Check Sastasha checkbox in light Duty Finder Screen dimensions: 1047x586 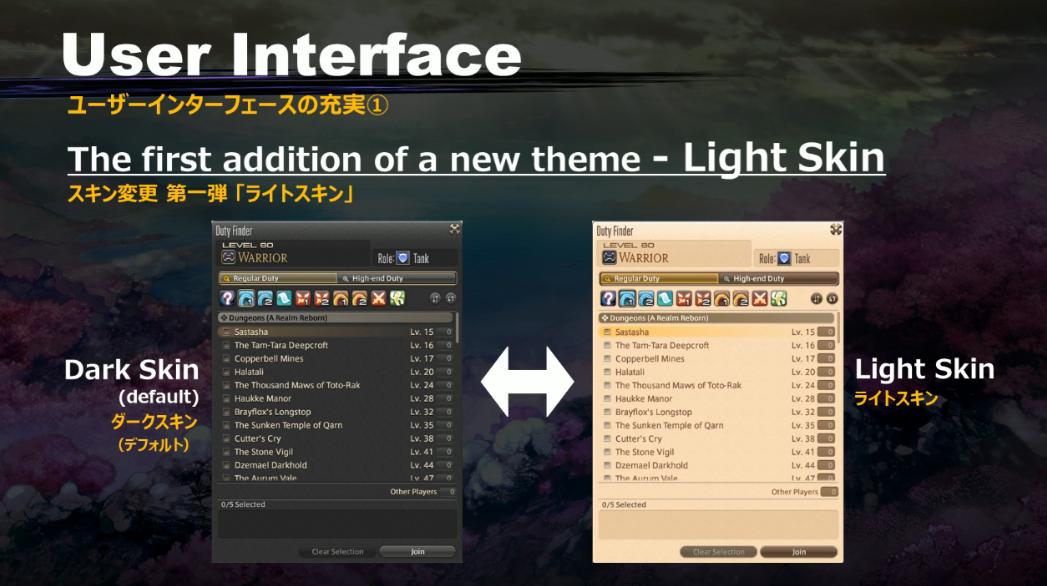tap(608, 332)
